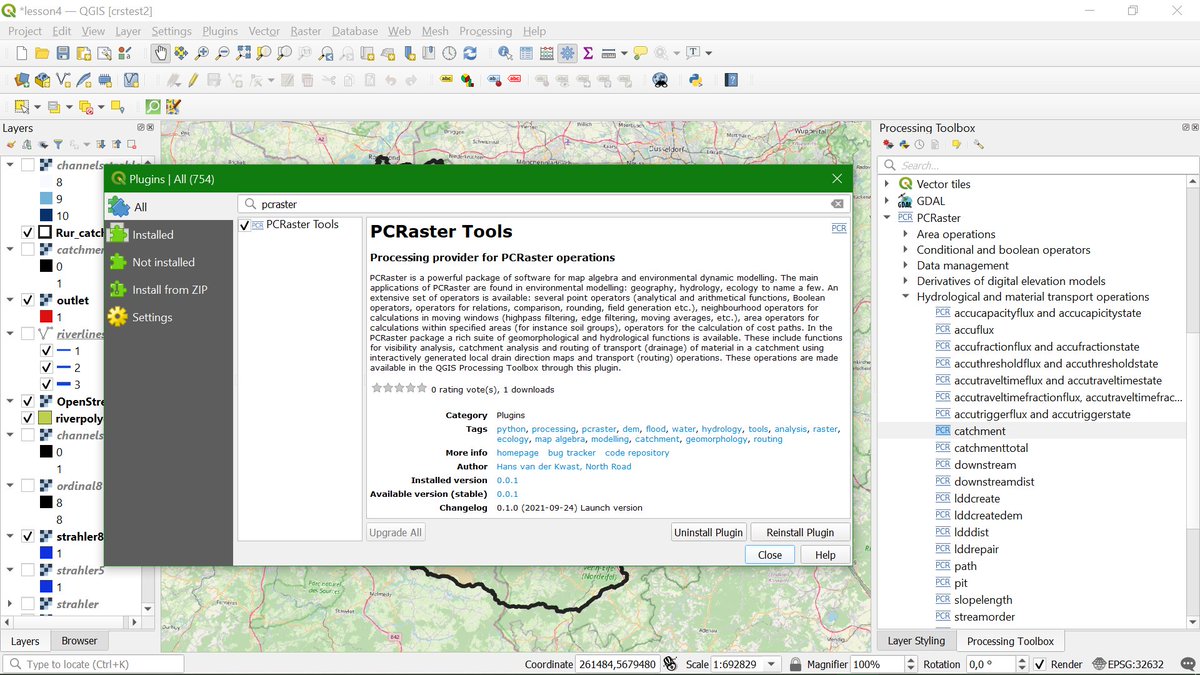Open project with the folder icon
This screenshot has height=675, width=1200.
(x=42, y=53)
